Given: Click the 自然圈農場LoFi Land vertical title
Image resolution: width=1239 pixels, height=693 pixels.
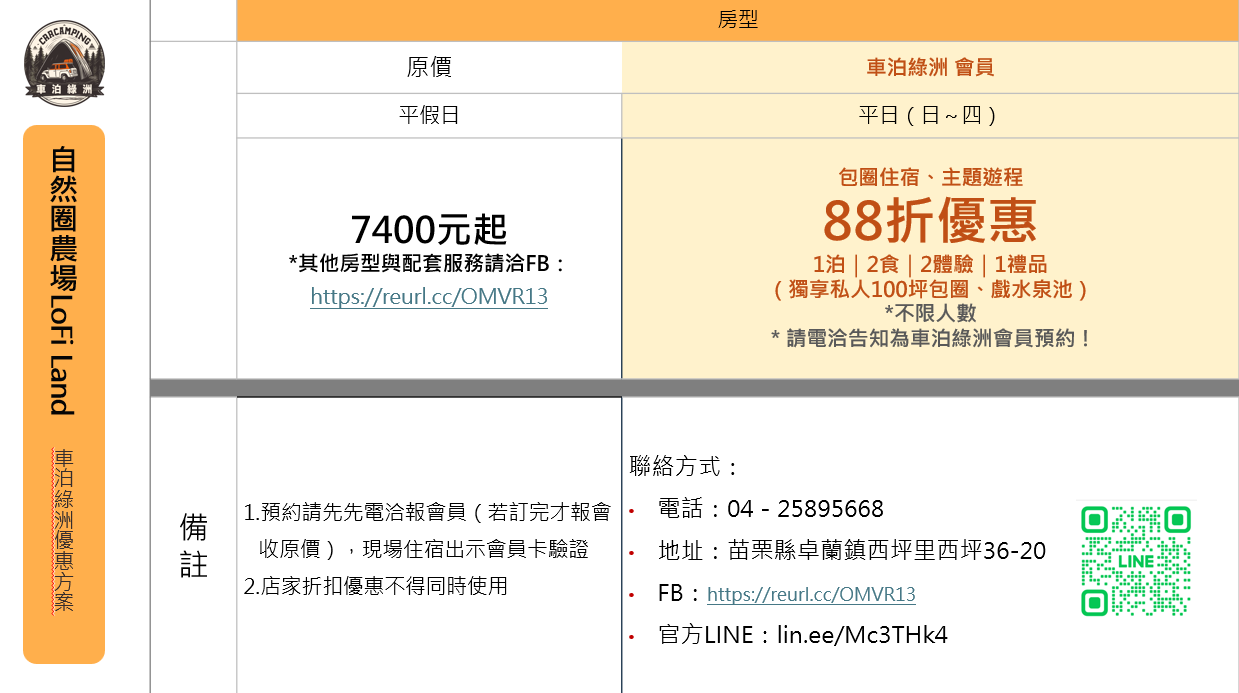Looking at the screenshot, I should 64,282.
